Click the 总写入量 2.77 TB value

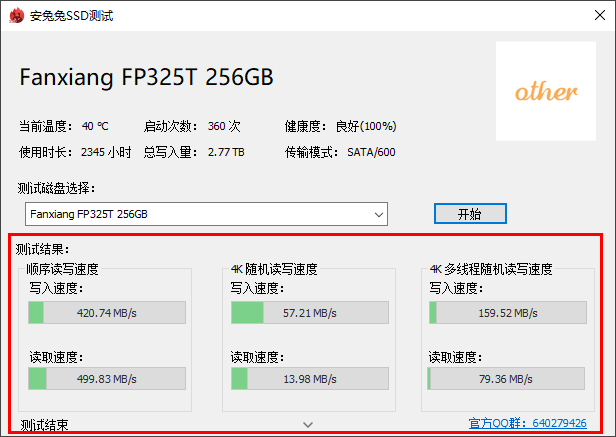click(x=225, y=152)
